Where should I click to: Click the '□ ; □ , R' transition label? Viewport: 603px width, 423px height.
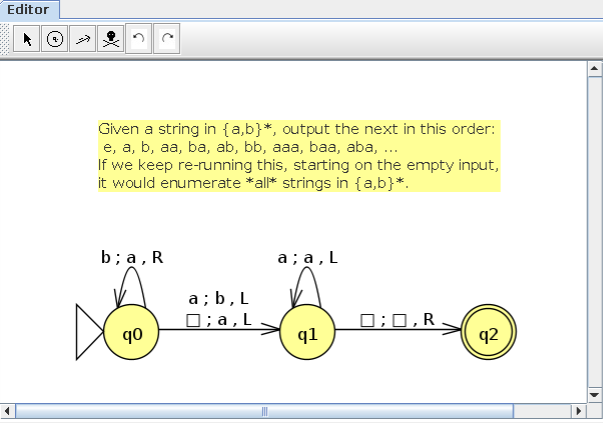click(x=397, y=320)
